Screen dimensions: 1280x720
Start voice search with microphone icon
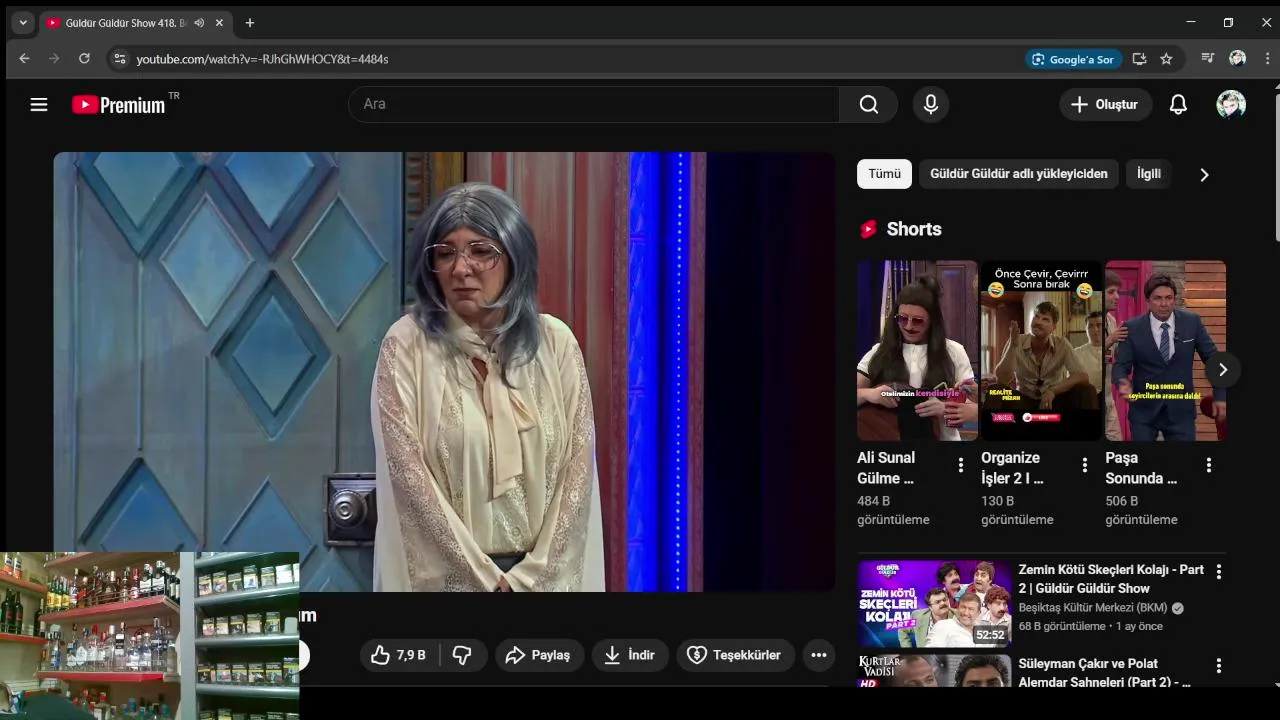click(931, 104)
